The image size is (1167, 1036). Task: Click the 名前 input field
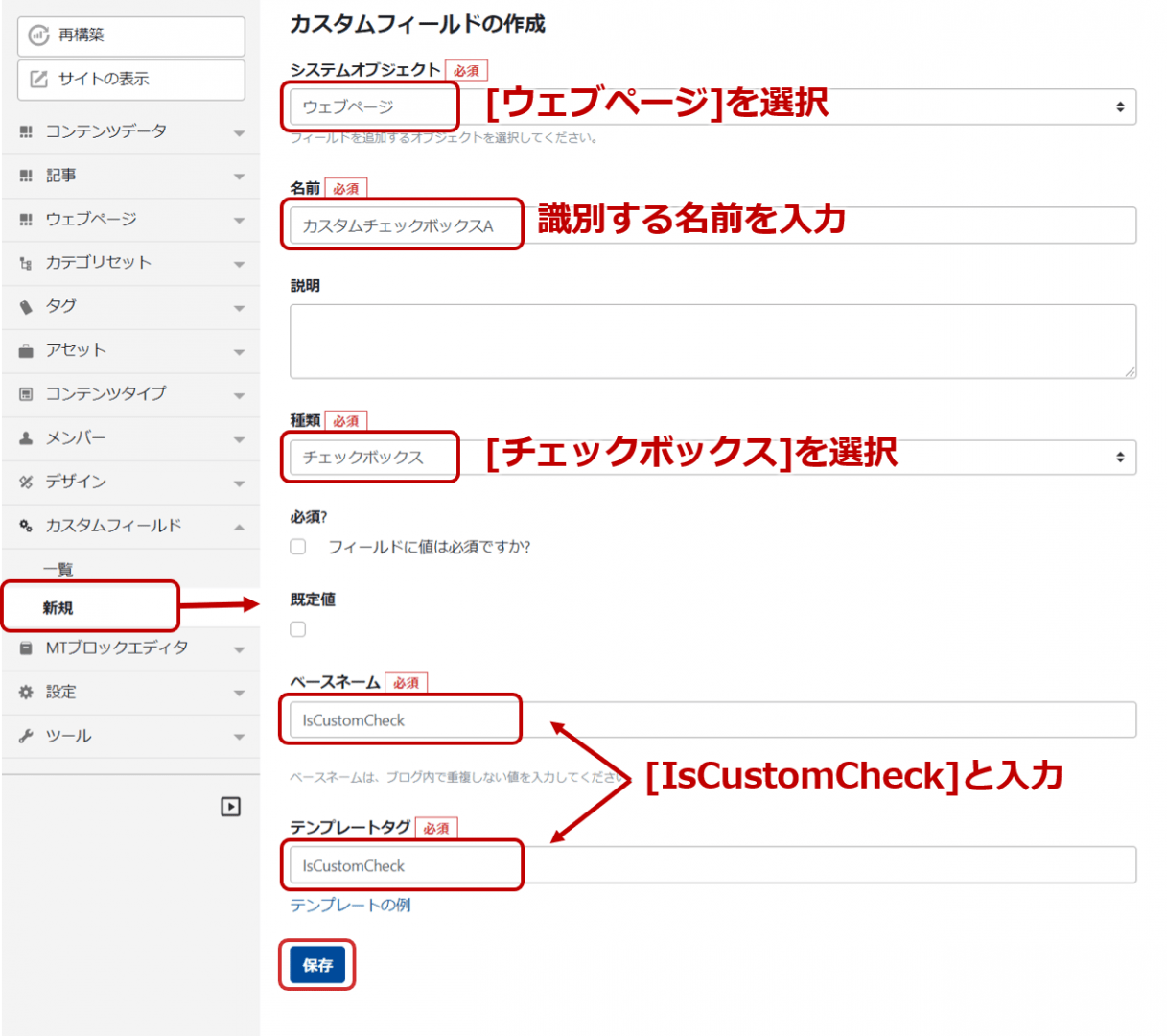(713, 225)
